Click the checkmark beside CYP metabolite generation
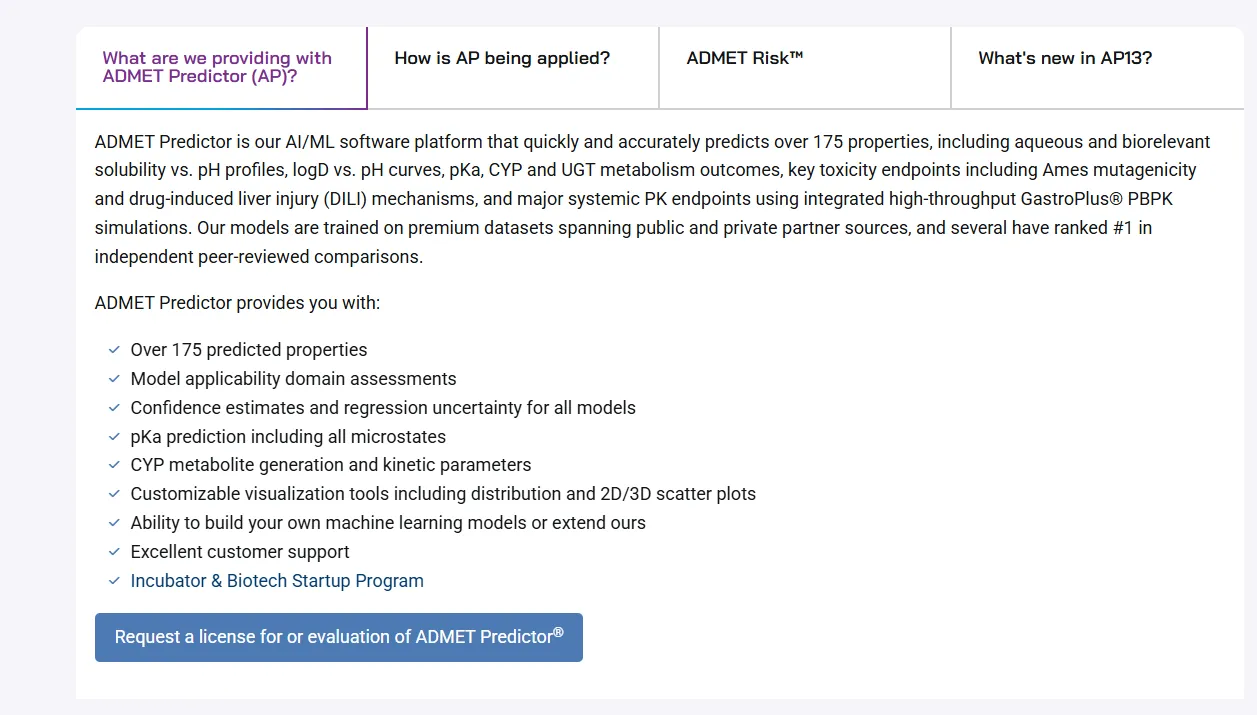The height and width of the screenshot is (715, 1257). point(114,466)
